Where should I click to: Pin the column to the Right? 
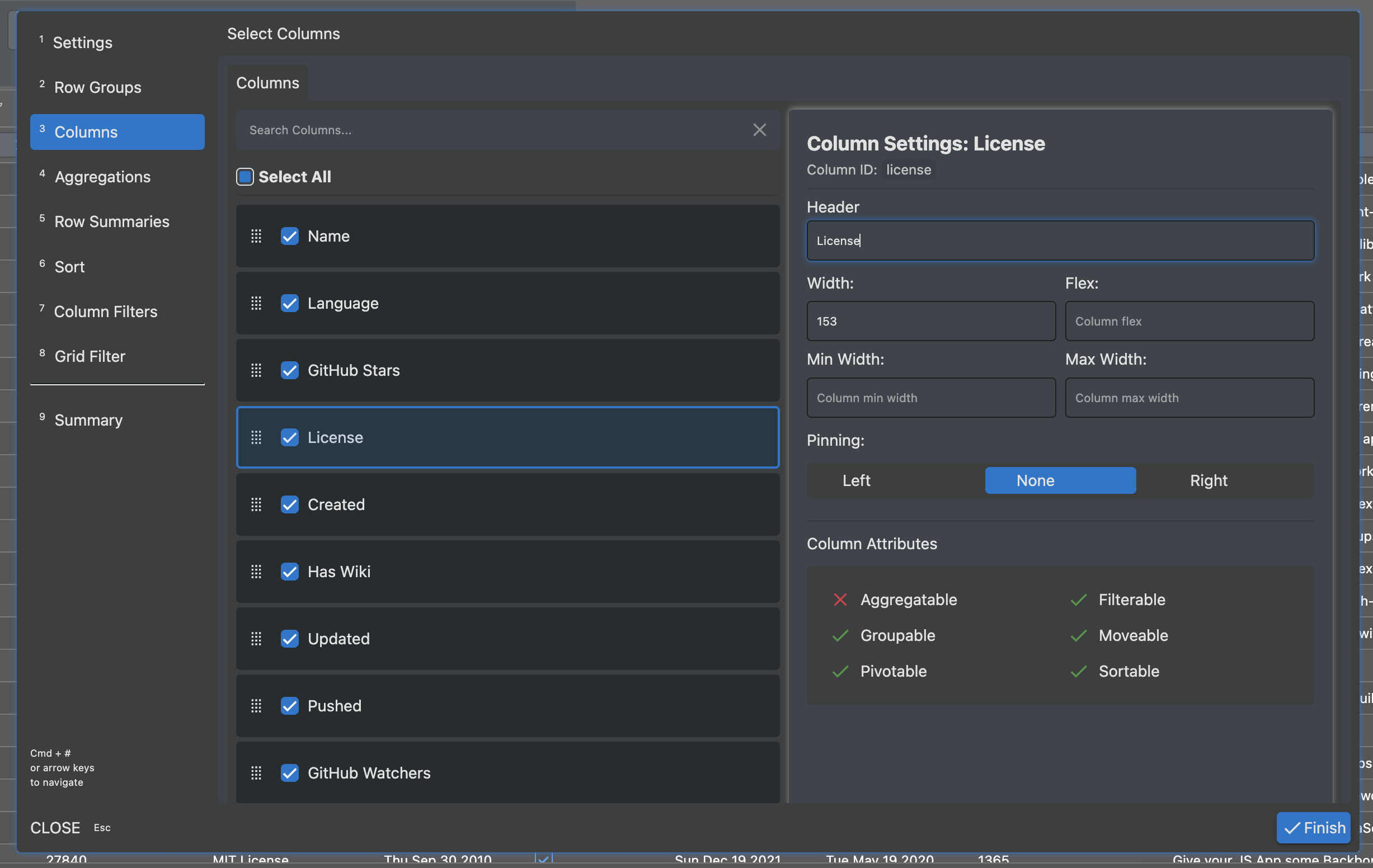(1207, 480)
